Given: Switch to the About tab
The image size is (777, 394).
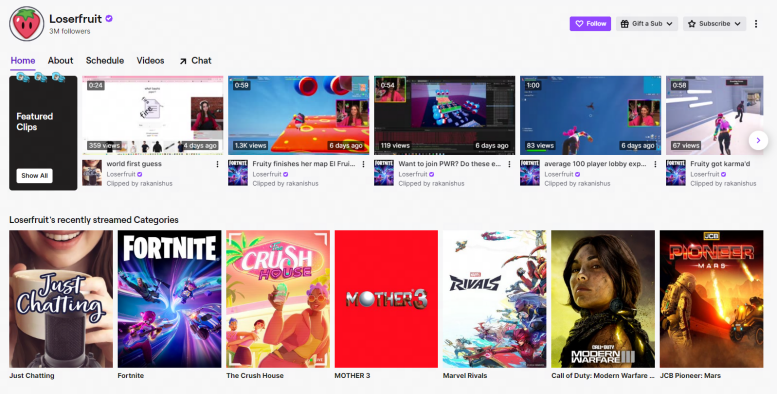Looking at the screenshot, I should point(60,60).
